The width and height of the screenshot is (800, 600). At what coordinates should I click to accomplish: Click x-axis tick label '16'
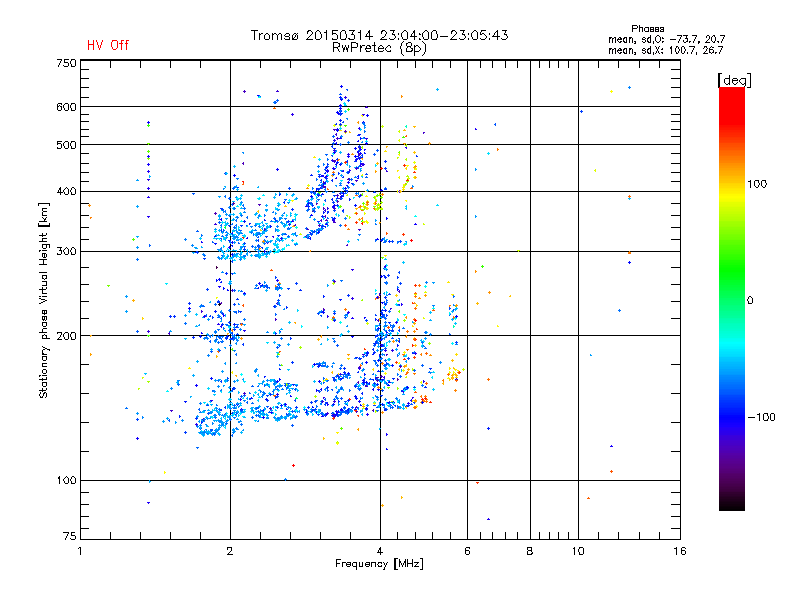pyautogui.click(x=680, y=551)
